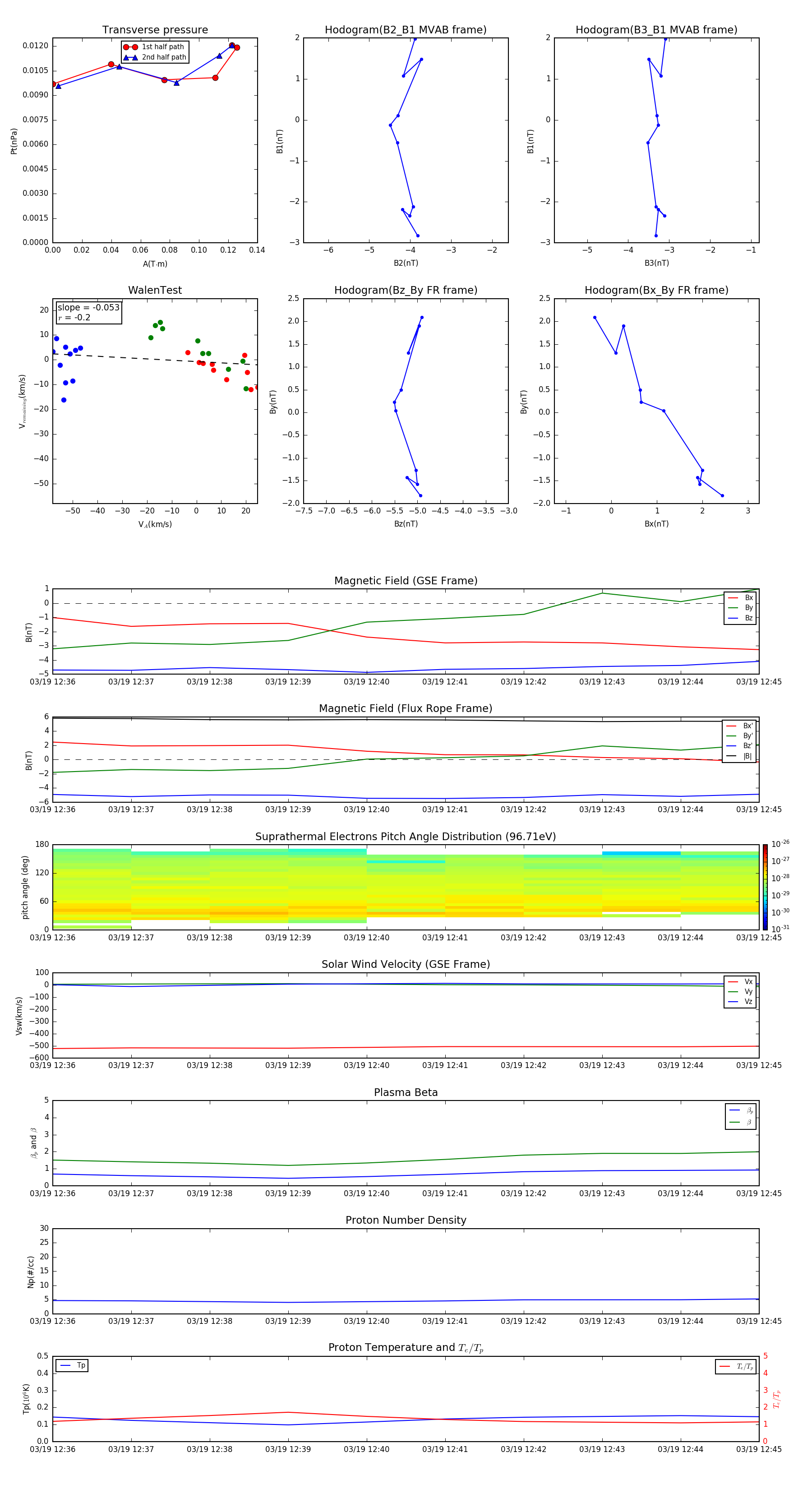The width and height of the screenshot is (812, 1489).
Task: Click the 'Vsw(km/s)' axis label
Action: pyautogui.click(x=19, y=1016)
